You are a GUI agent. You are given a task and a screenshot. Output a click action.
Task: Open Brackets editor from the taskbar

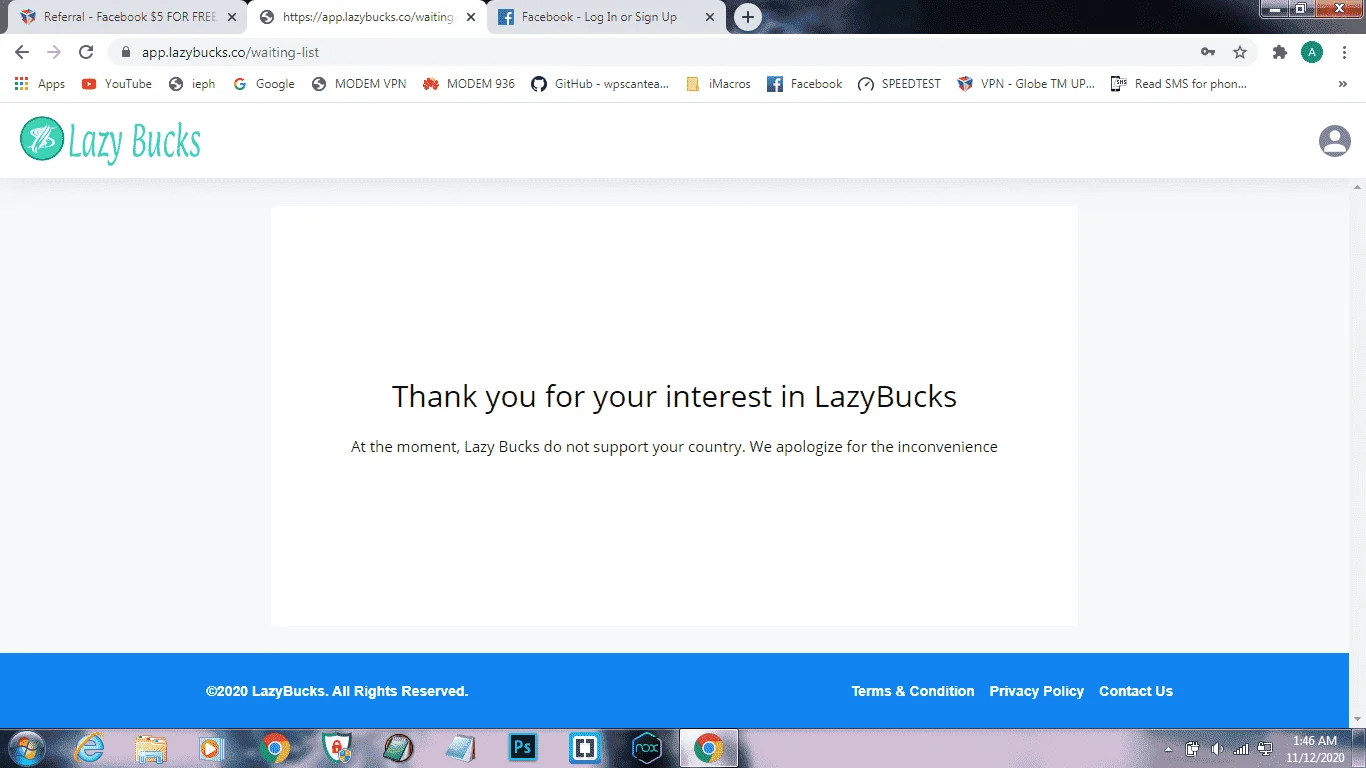pos(584,748)
